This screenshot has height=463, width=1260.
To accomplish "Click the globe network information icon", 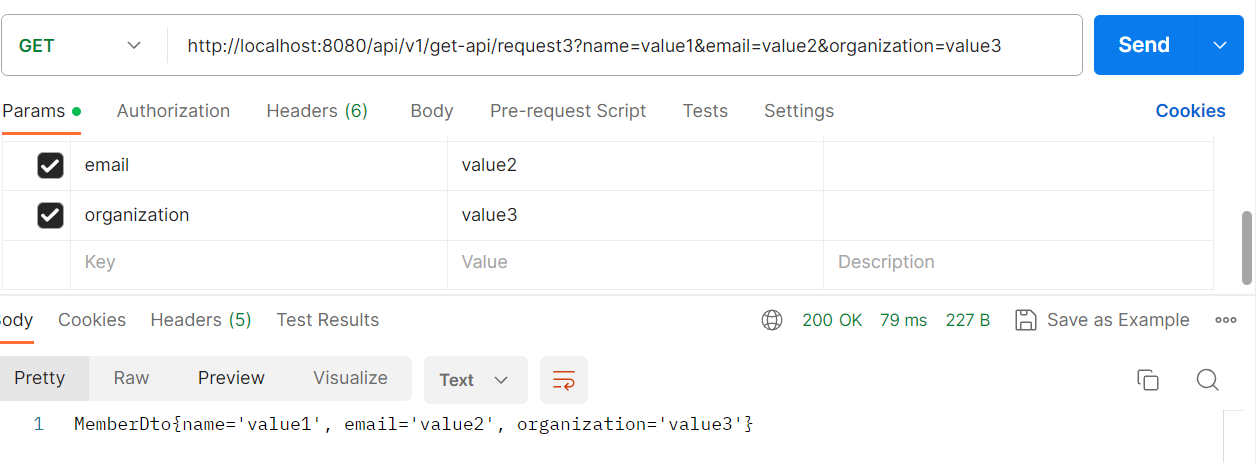I will (x=772, y=320).
